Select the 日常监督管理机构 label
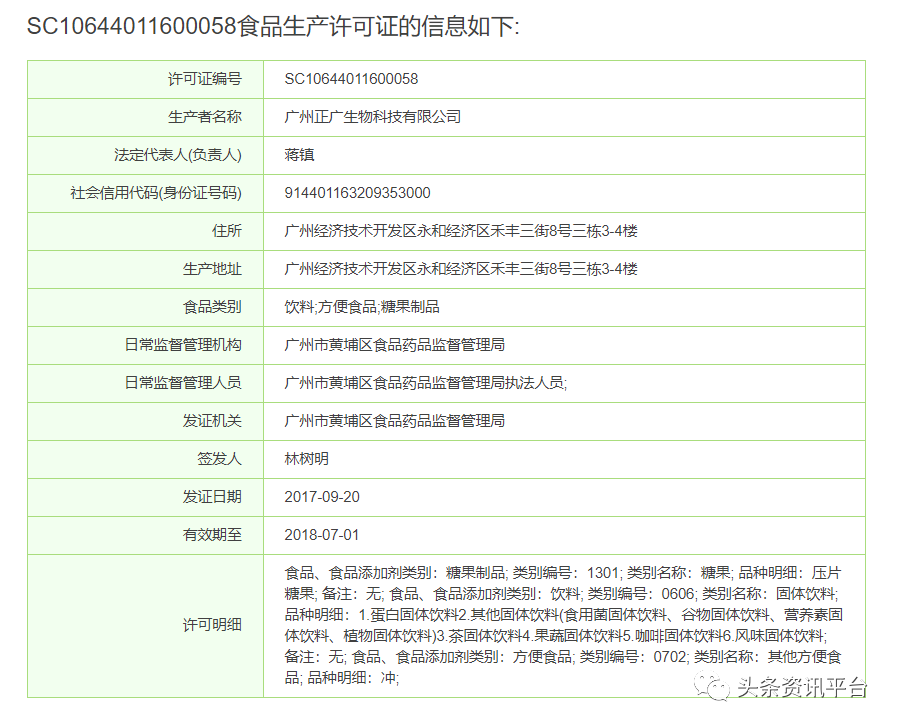The height and width of the screenshot is (727, 897). pyautogui.click(x=183, y=345)
